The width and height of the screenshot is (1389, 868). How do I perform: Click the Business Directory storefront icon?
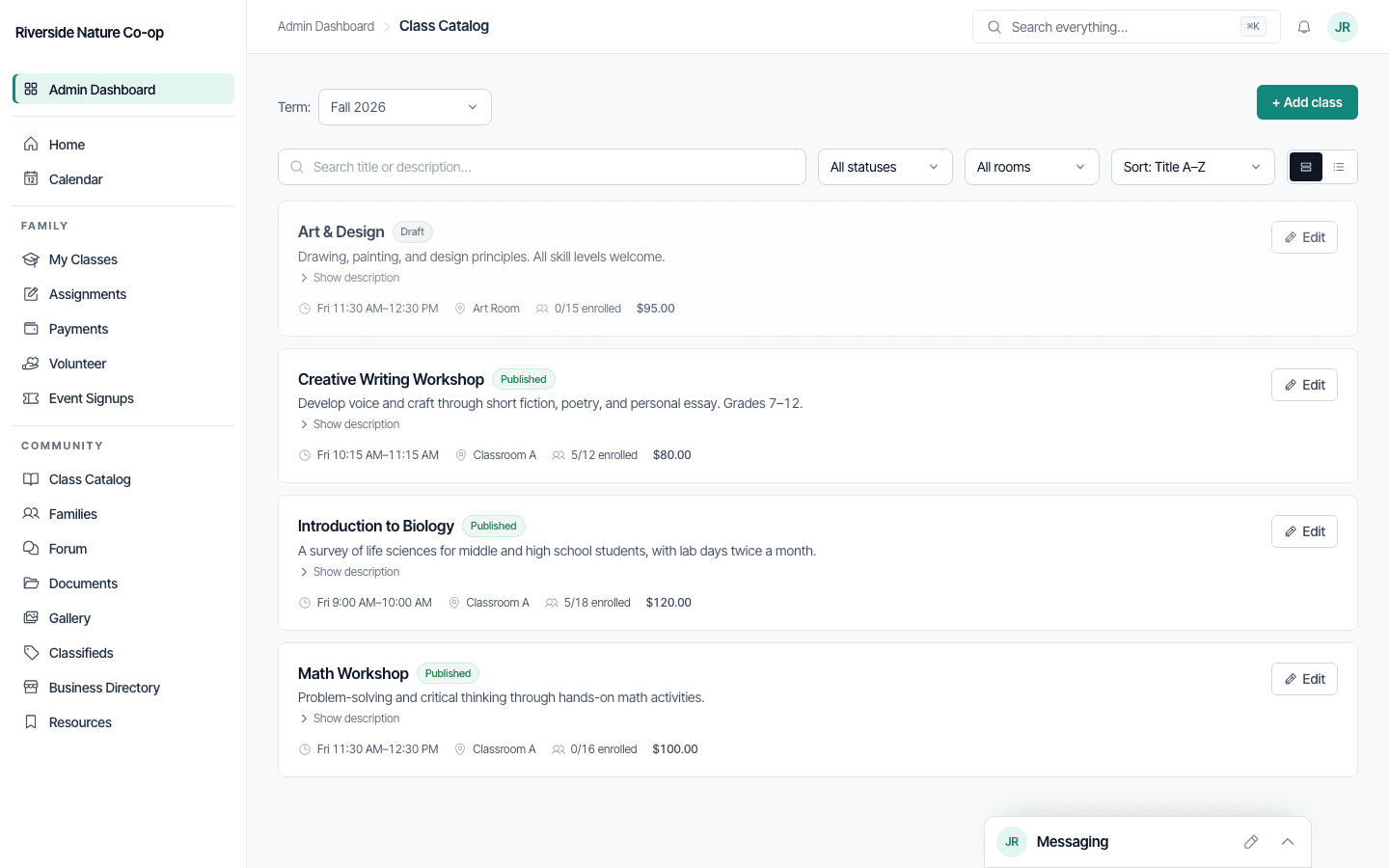pos(31,688)
